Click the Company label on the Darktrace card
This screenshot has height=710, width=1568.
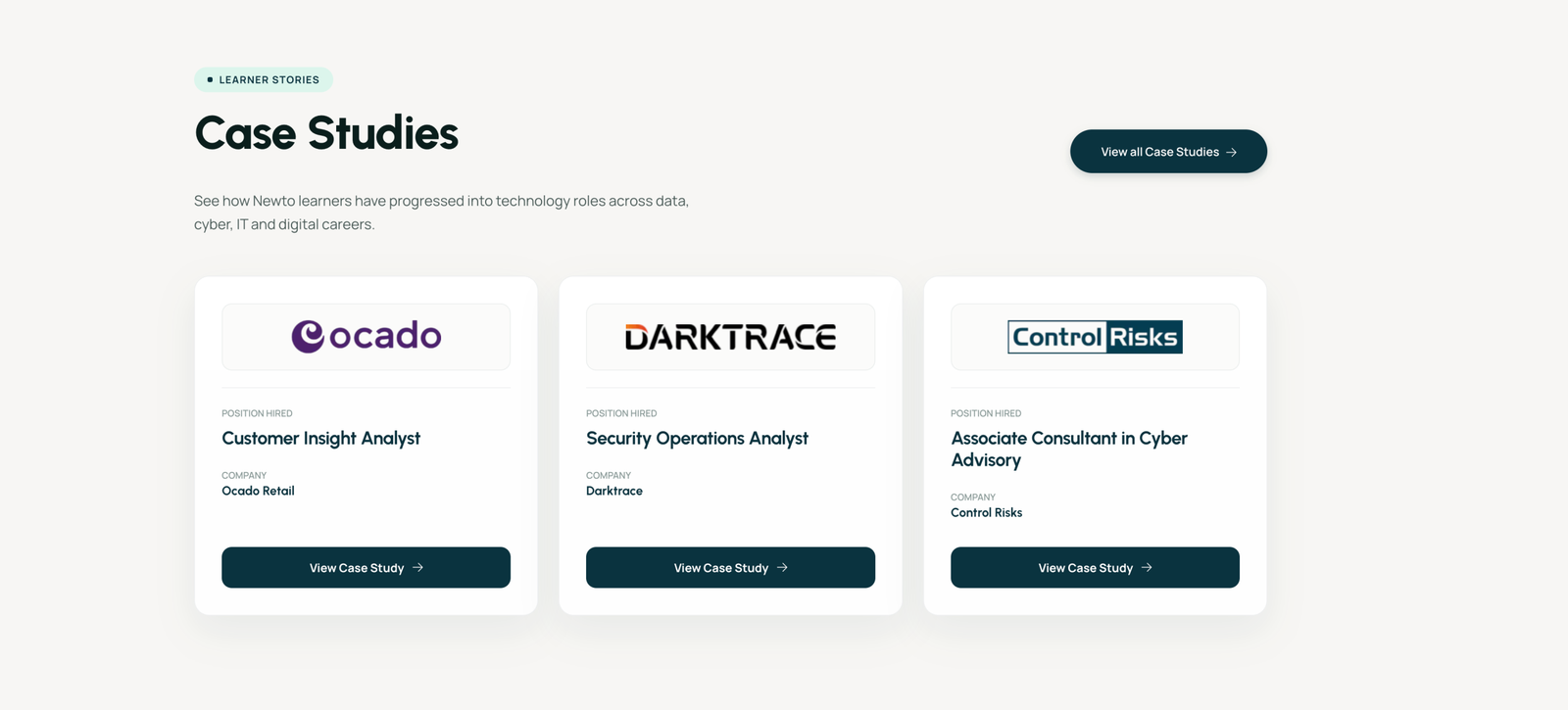(x=609, y=476)
